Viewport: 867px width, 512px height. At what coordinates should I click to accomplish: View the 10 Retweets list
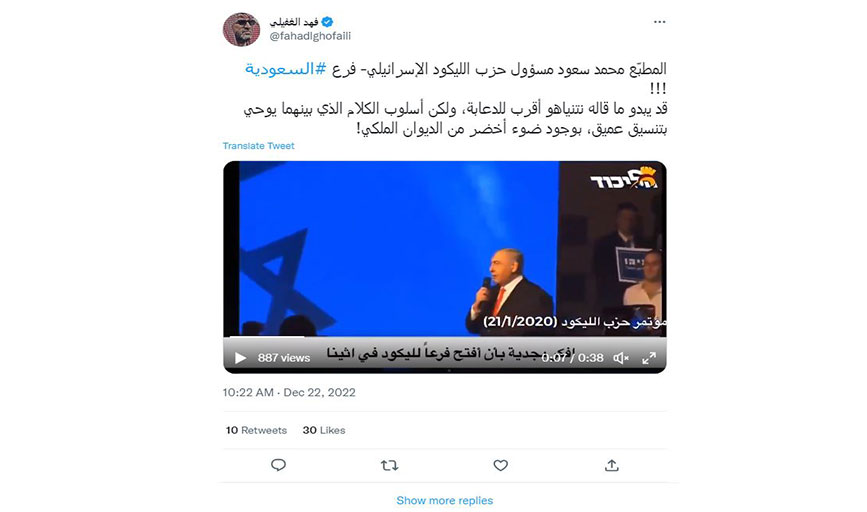point(256,430)
